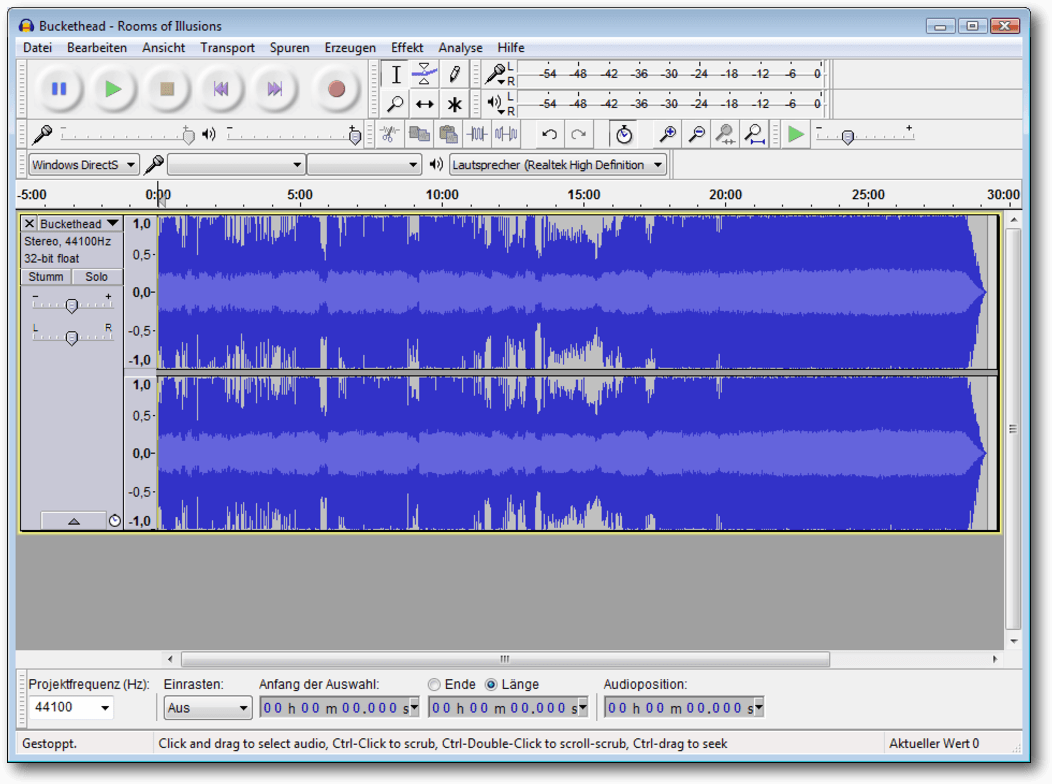Click the output volume slider knob
This screenshot has height=784, width=1052.
(355, 136)
